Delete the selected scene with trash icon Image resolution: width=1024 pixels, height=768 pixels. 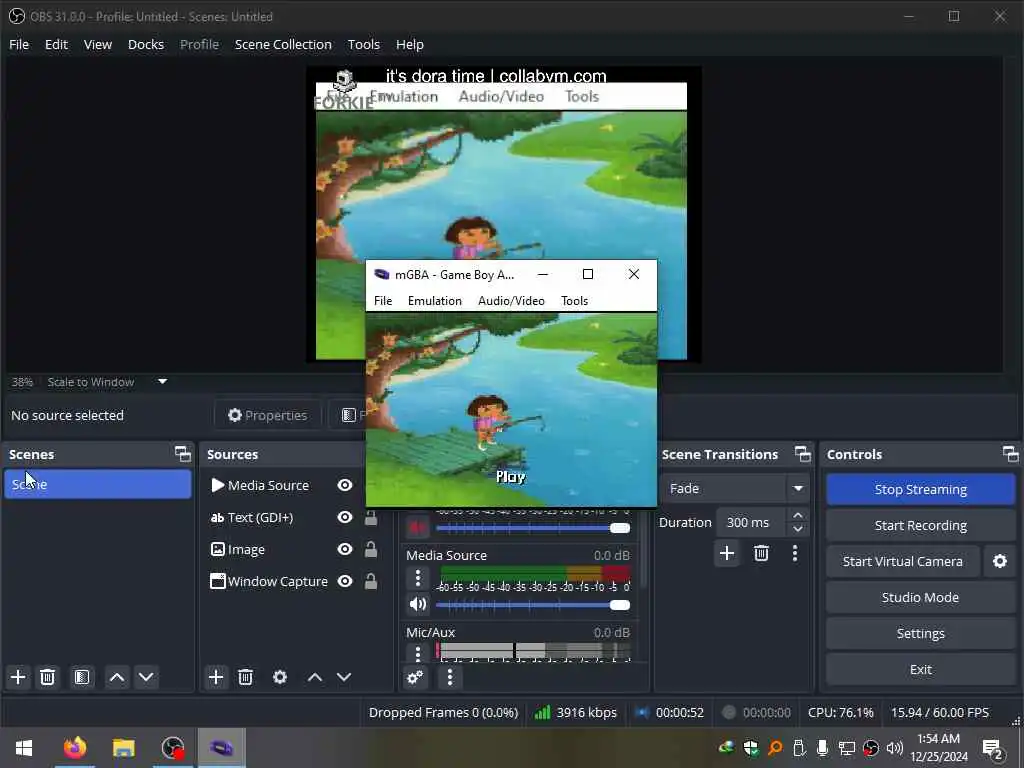click(x=47, y=677)
